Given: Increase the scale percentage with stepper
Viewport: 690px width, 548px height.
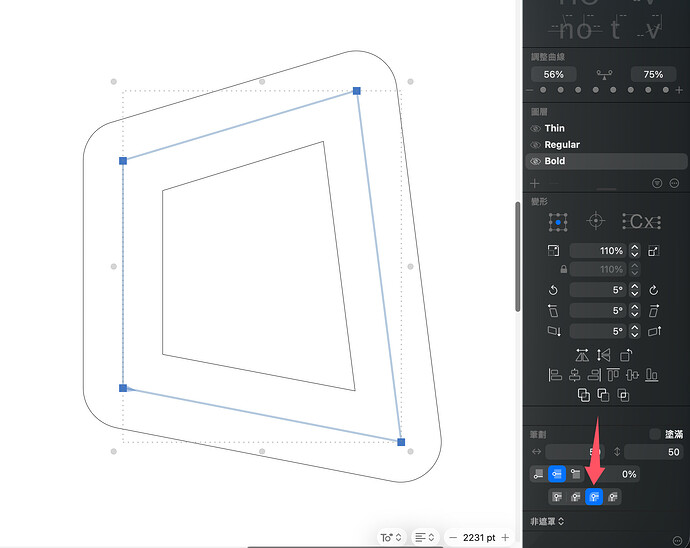Looking at the screenshot, I should point(635,248).
